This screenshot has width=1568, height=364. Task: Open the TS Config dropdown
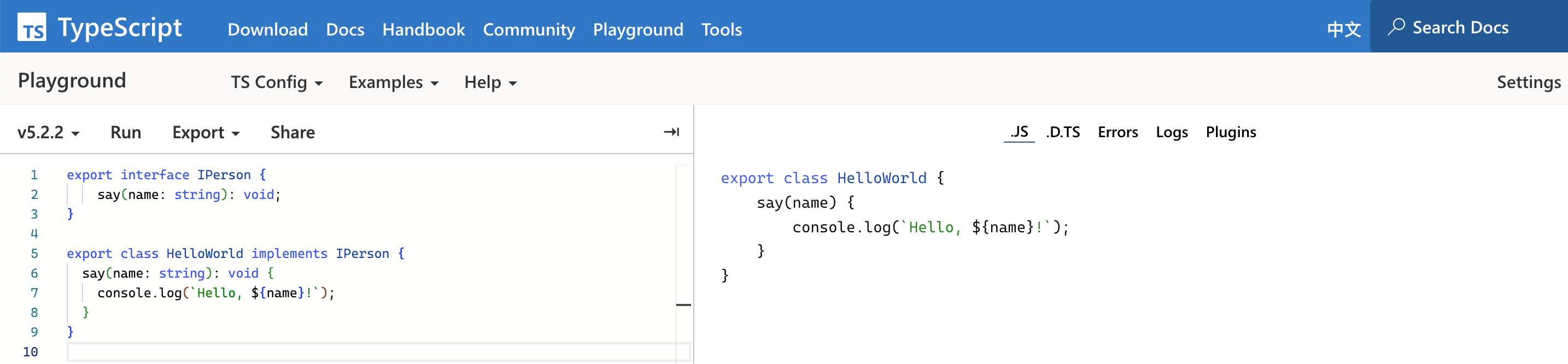tap(276, 82)
